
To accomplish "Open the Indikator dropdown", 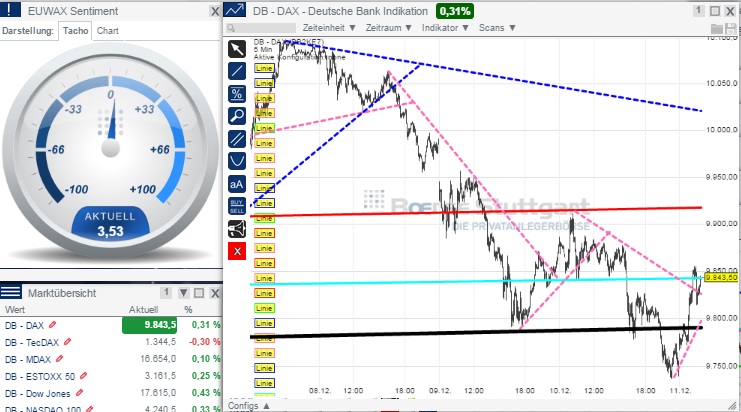I will pyautogui.click(x=445, y=28).
